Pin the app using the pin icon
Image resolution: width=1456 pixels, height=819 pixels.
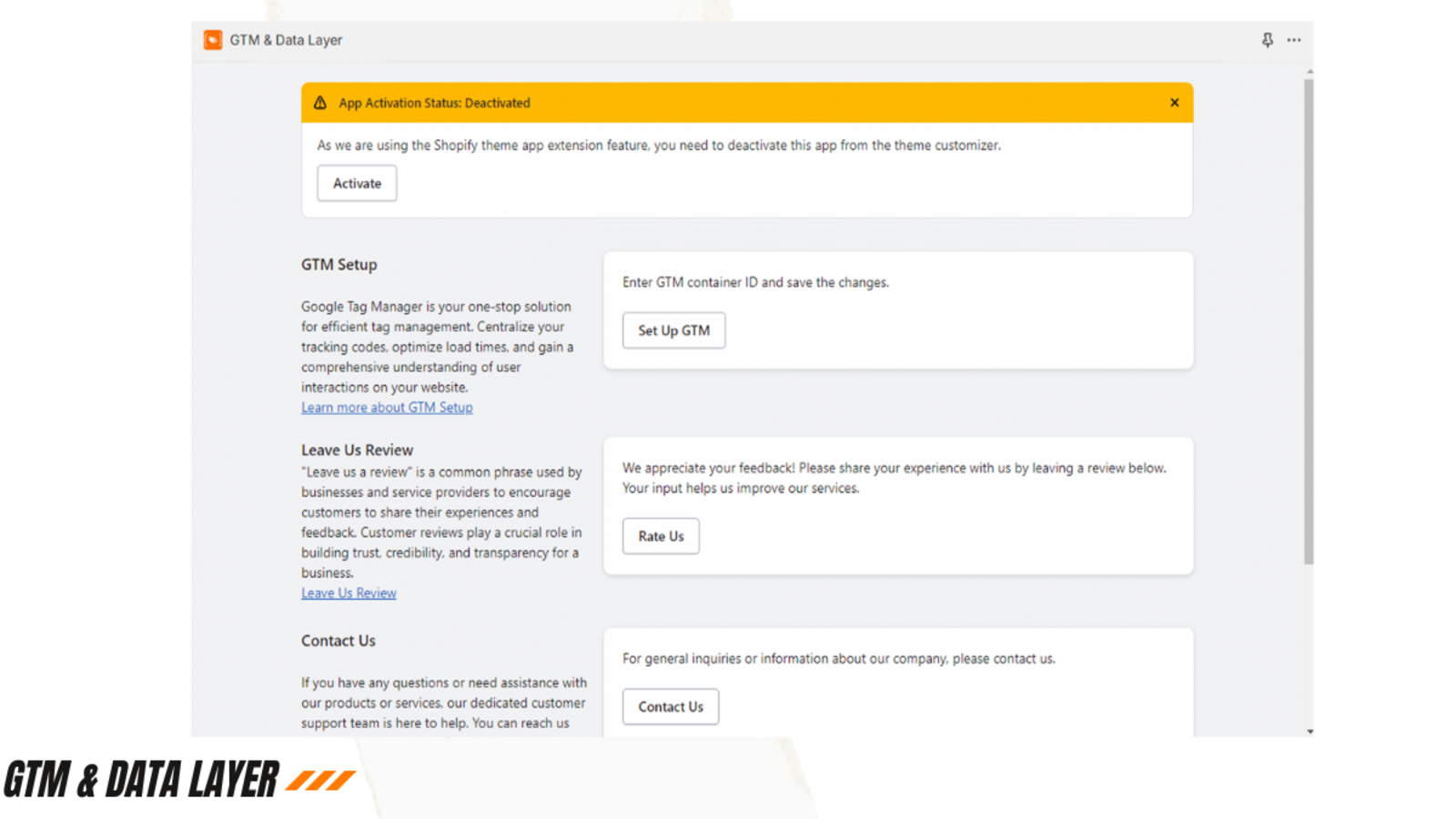[x=1268, y=40]
